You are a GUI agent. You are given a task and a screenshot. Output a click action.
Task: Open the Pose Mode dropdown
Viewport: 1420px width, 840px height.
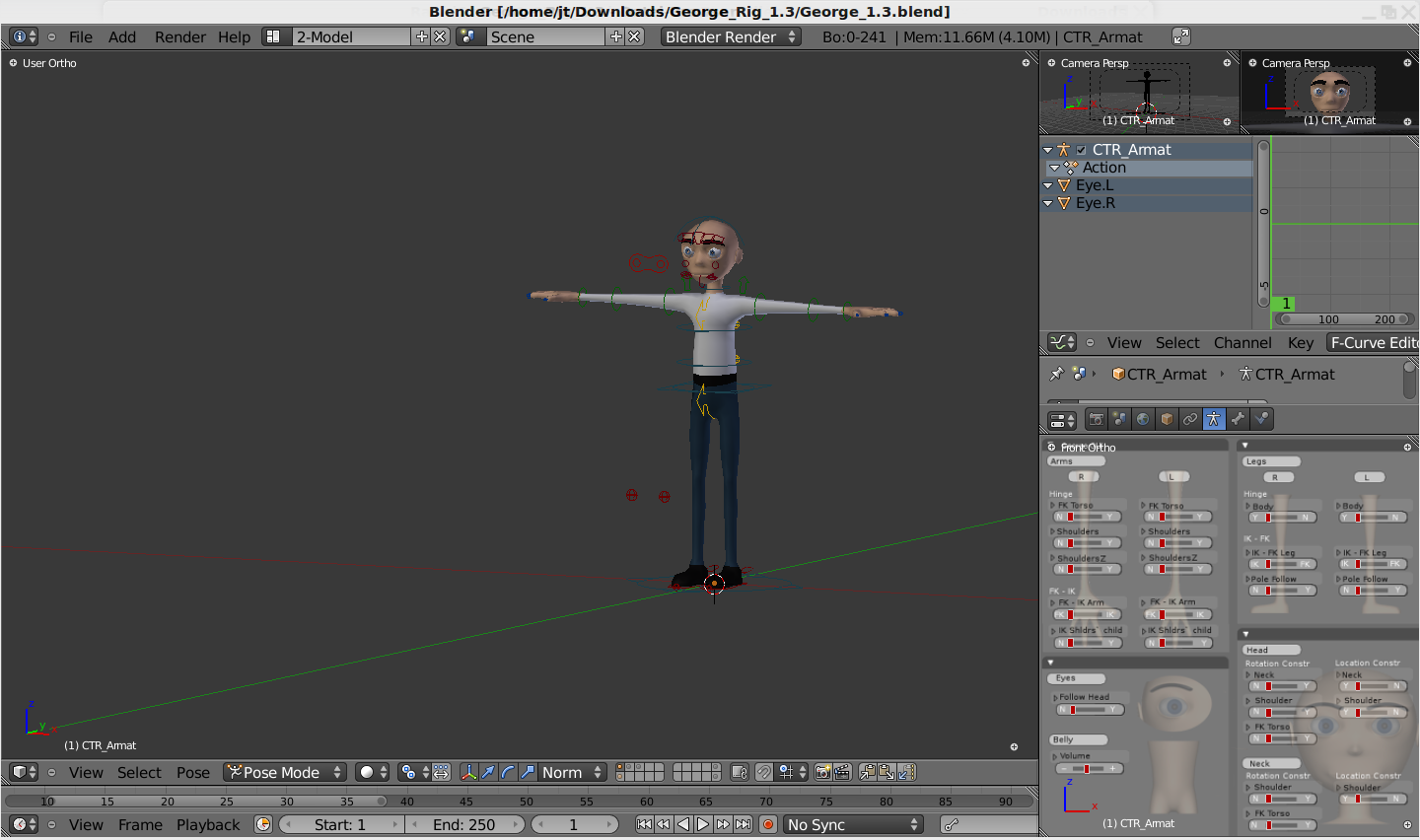click(284, 773)
